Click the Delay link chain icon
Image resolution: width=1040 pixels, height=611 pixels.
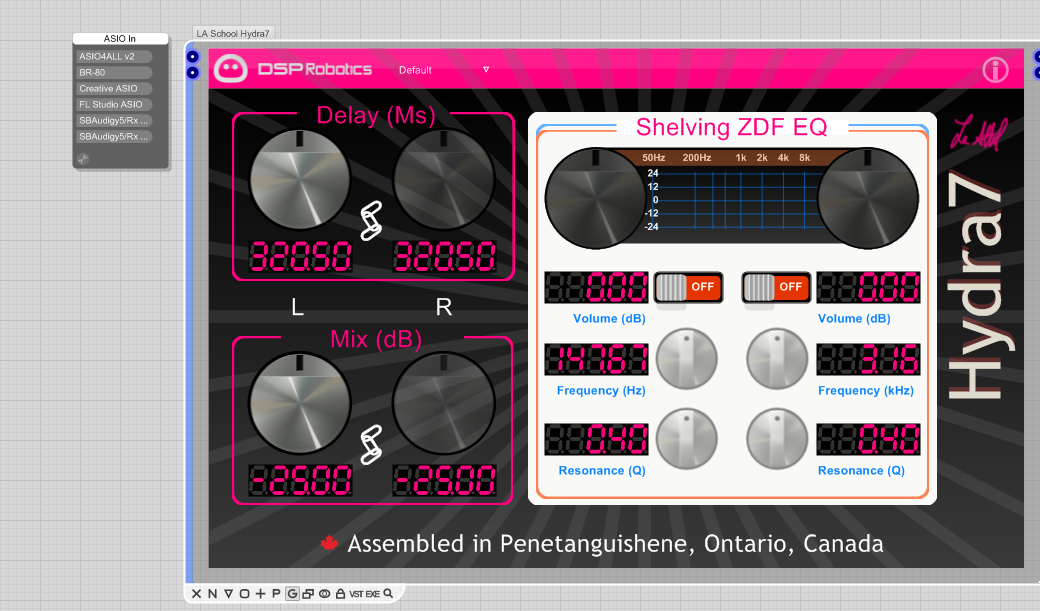coord(371,221)
